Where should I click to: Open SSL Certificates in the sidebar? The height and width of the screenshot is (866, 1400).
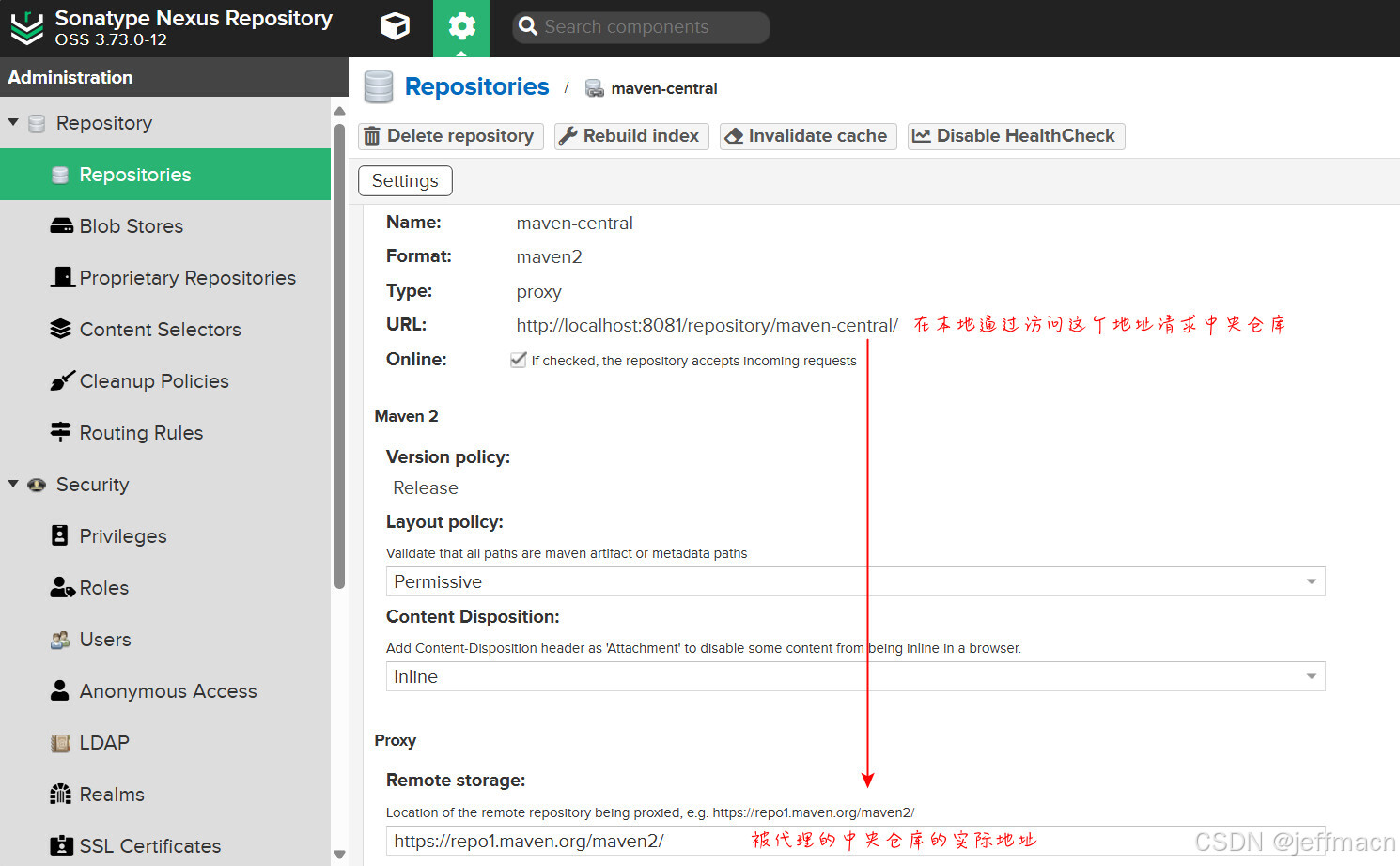[165, 845]
